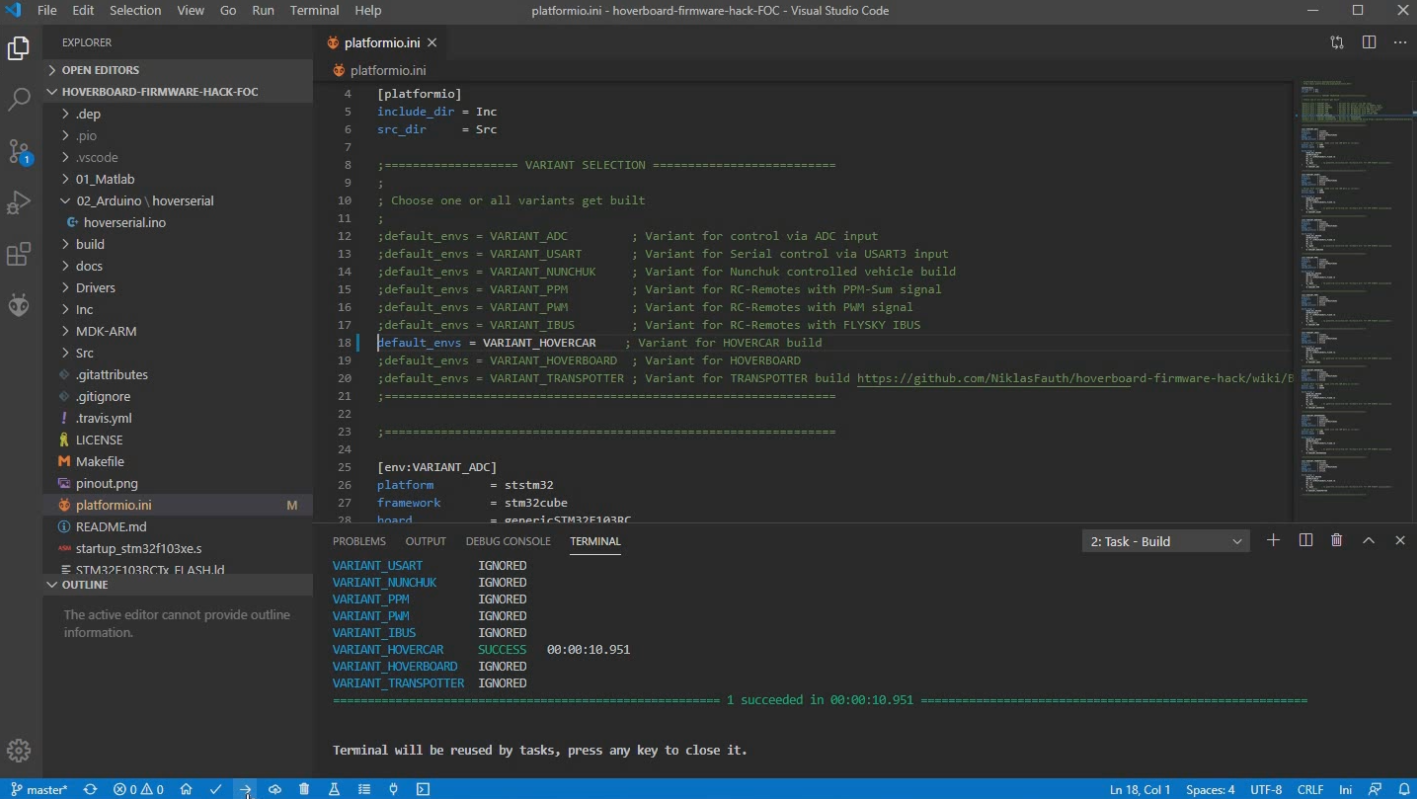Create a new terminal with plus icon
The width and height of the screenshot is (1417, 799).
click(x=1273, y=541)
